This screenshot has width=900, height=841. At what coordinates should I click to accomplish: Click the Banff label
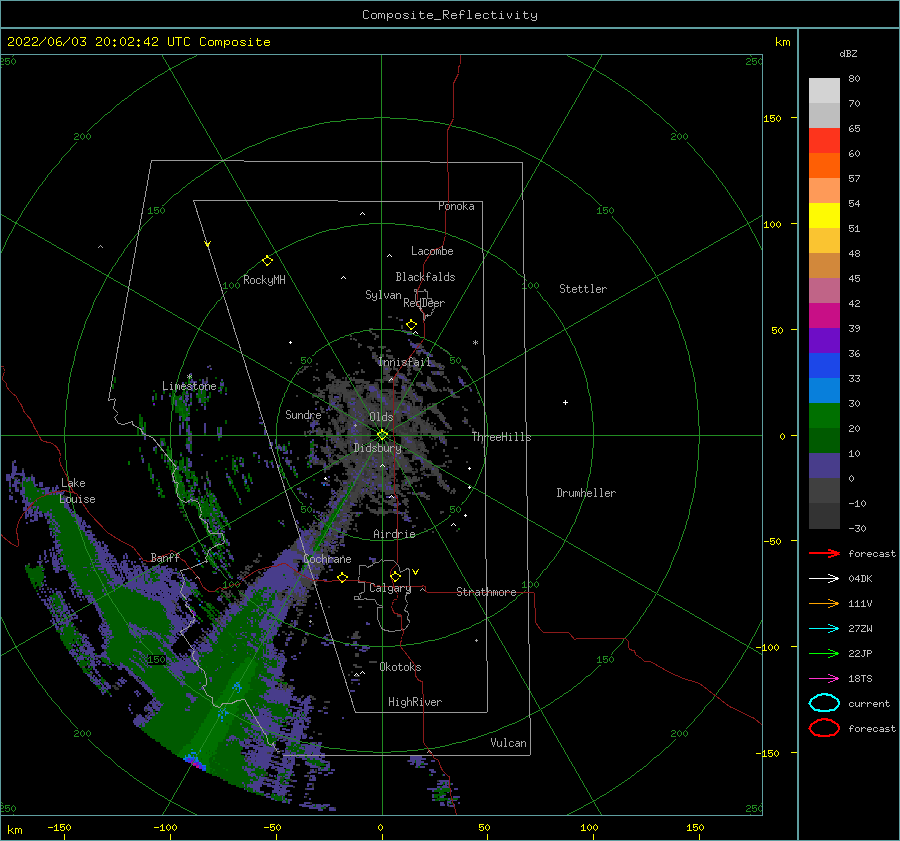pyautogui.click(x=165, y=557)
